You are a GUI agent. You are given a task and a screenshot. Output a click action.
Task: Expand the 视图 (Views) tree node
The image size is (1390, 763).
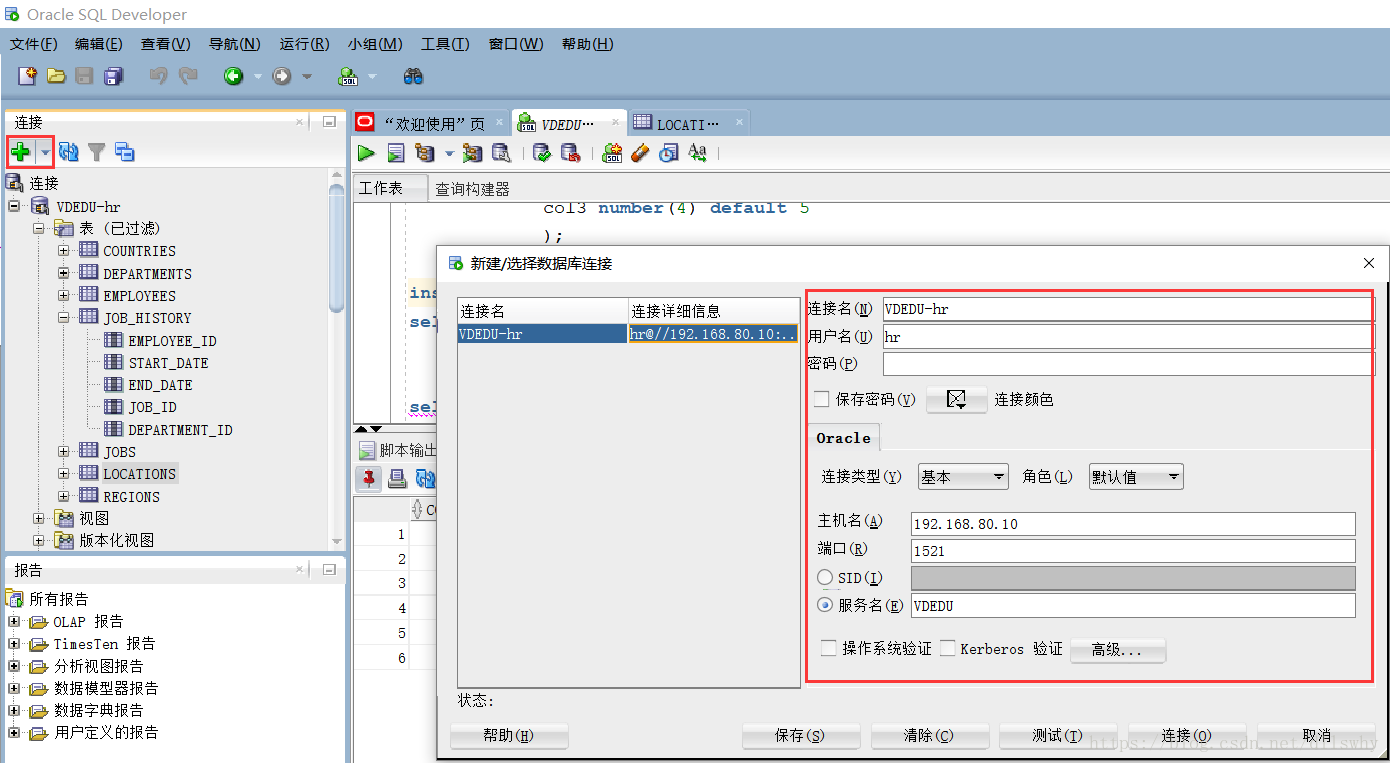point(39,518)
